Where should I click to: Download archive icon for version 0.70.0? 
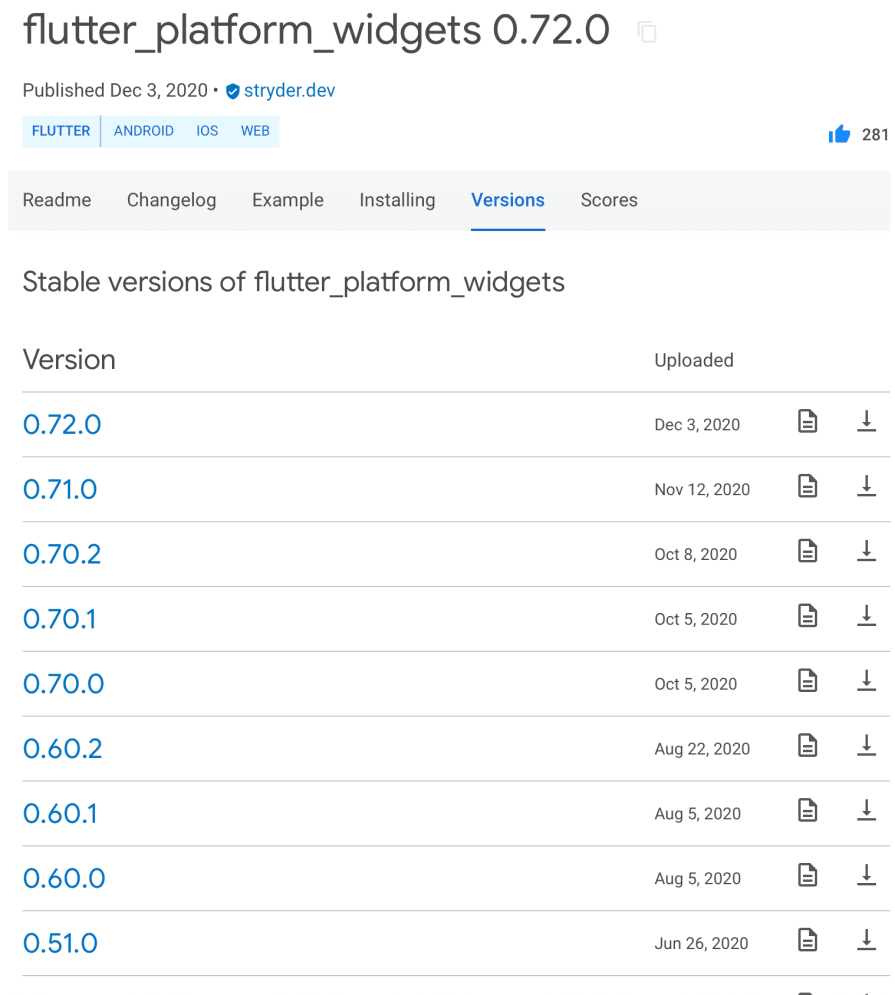click(866, 680)
